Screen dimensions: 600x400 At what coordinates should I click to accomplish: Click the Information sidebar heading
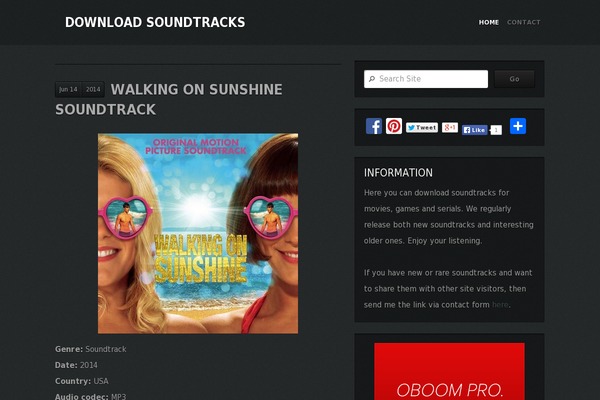pos(398,173)
